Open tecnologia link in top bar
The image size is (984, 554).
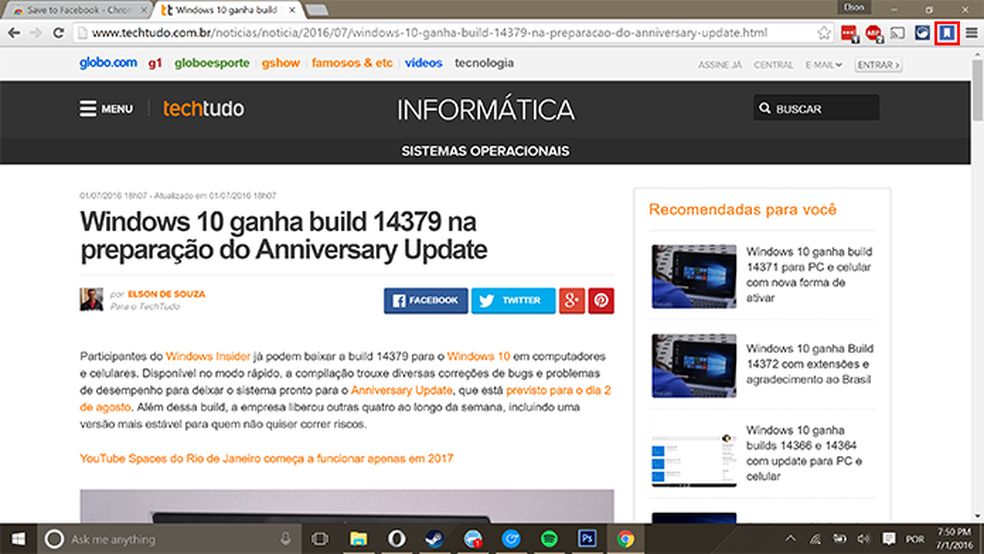pos(484,63)
